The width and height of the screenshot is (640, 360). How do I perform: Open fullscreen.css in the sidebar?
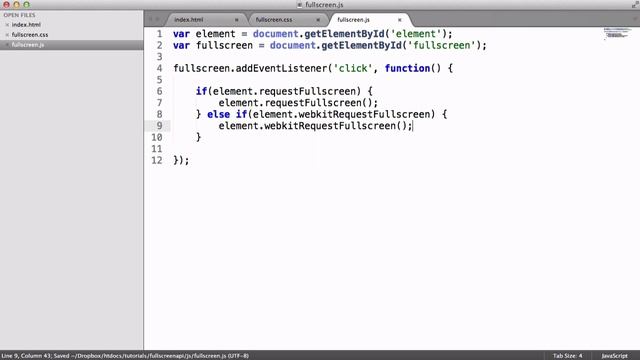(30, 35)
